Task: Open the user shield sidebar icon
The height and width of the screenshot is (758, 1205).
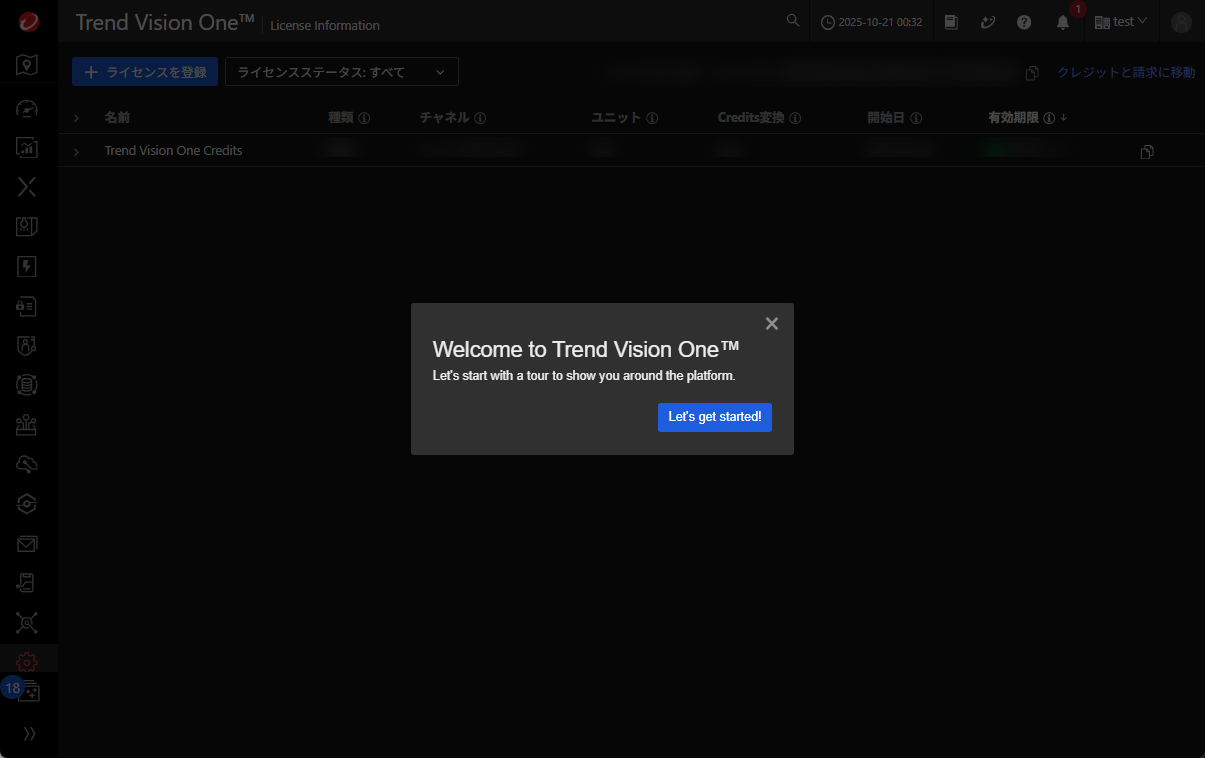Action: (x=28, y=345)
